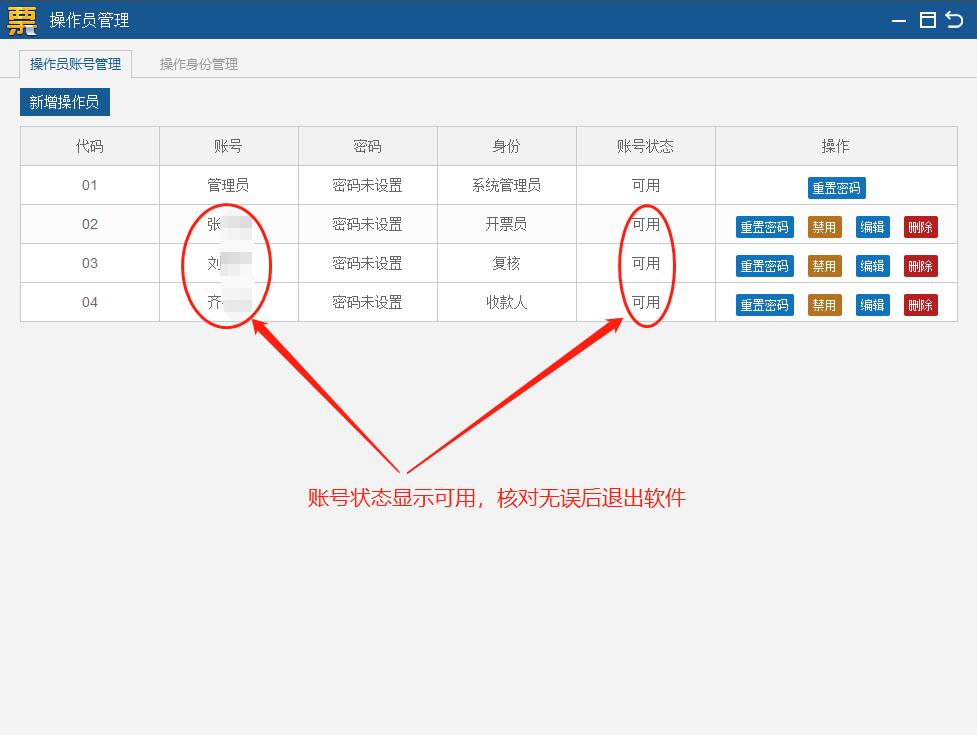This screenshot has height=735, width=977.
Task: Switch to the 操作身份管理 tab
Action: coord(197,63)
